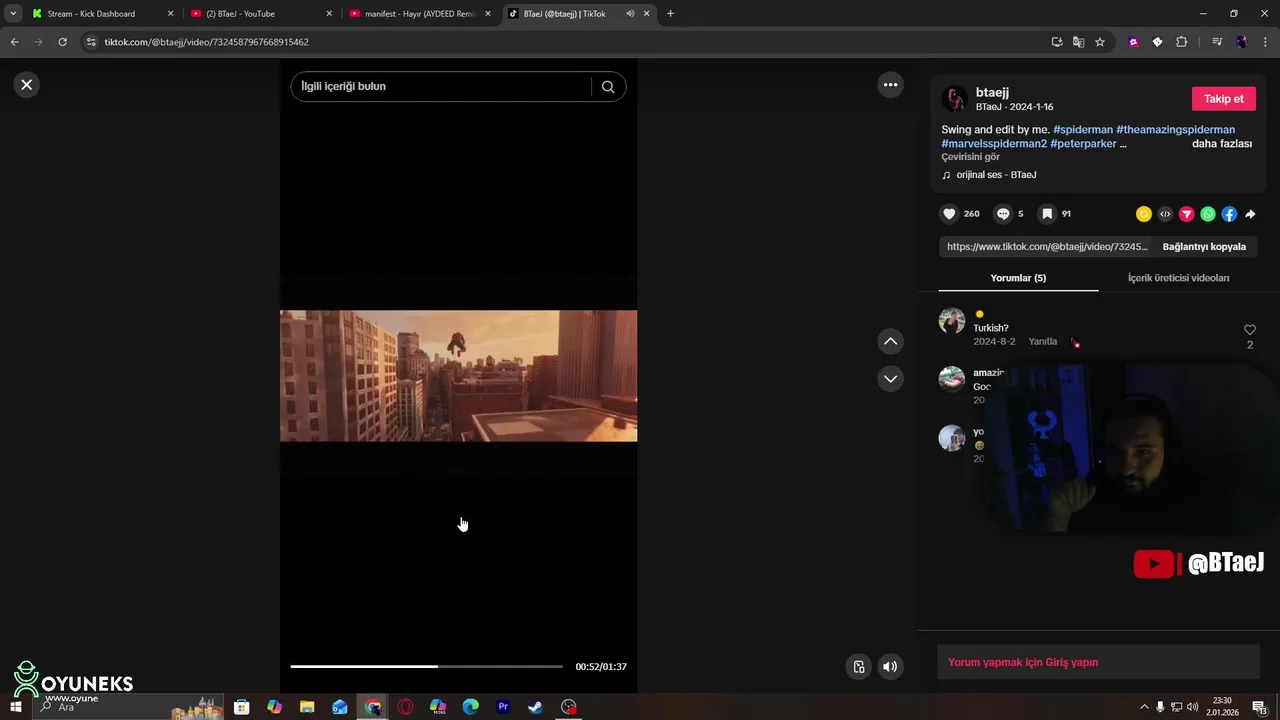Open orijinal ses - BTaeJ sound page
The height and width of the screenshot is (720, 1280).
996,175
